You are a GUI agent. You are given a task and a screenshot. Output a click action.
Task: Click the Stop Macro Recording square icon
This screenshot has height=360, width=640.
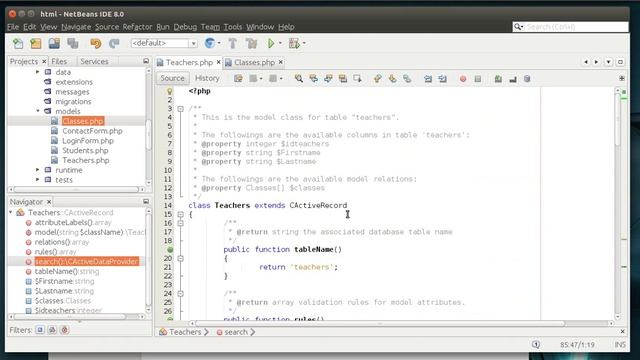coord(478,78)
